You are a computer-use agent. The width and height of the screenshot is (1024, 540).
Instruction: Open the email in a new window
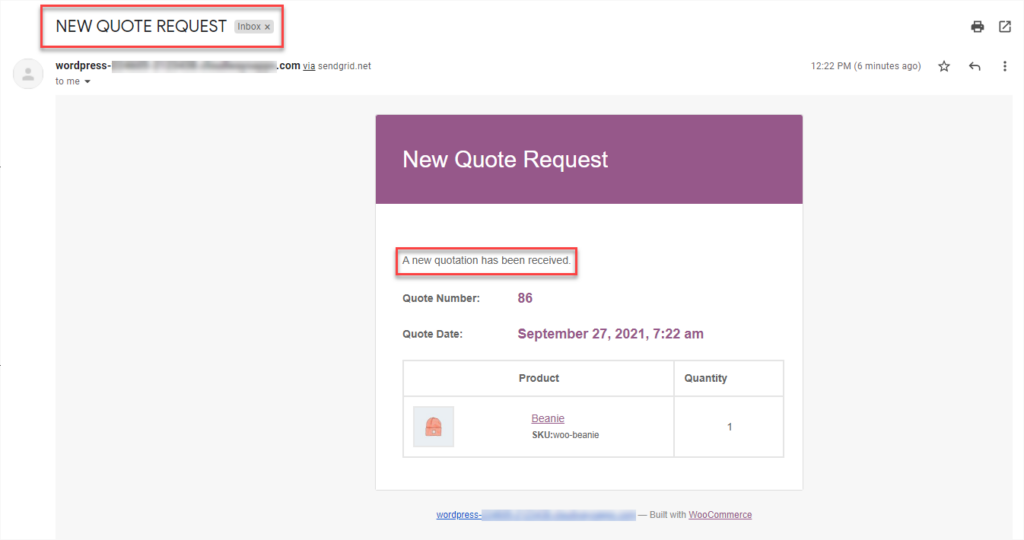(1004, 27)
